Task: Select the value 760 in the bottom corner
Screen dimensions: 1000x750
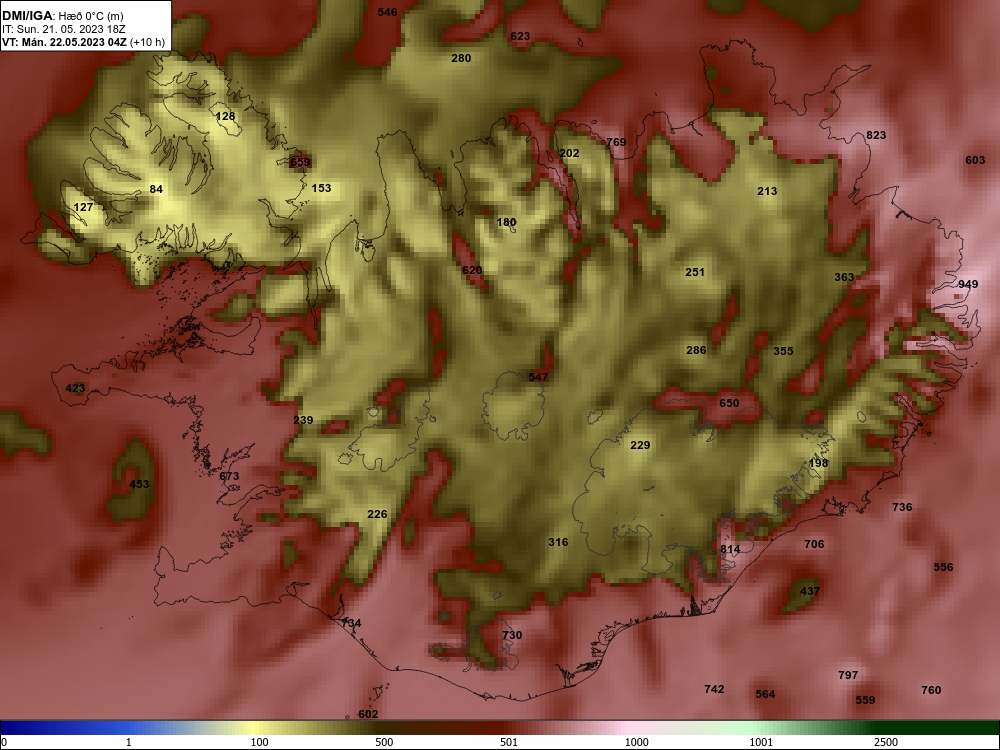Action: pyautogui.click(x=931, y=690)
